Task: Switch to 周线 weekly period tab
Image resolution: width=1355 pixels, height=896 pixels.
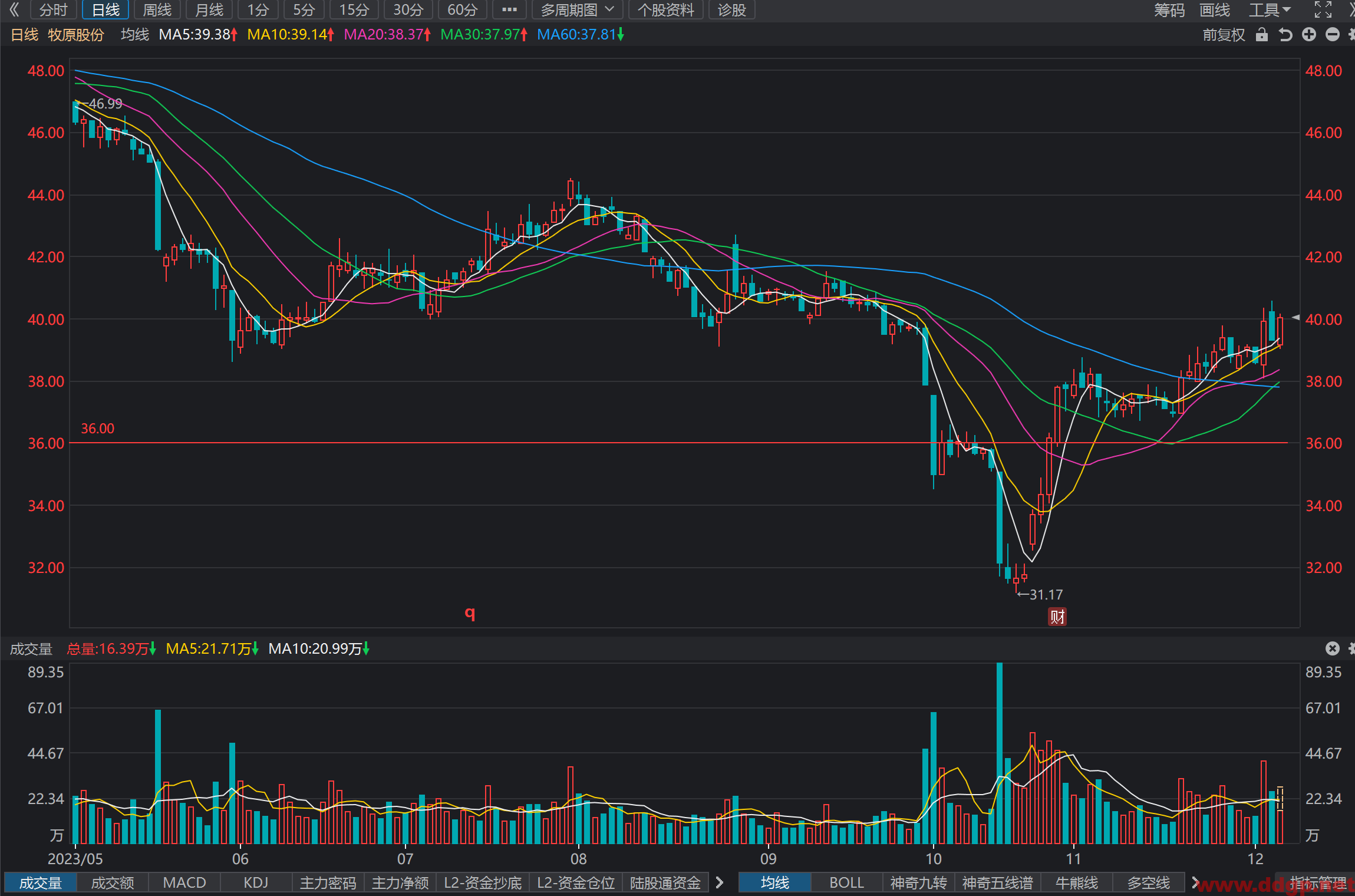Action: coord(157,10)
